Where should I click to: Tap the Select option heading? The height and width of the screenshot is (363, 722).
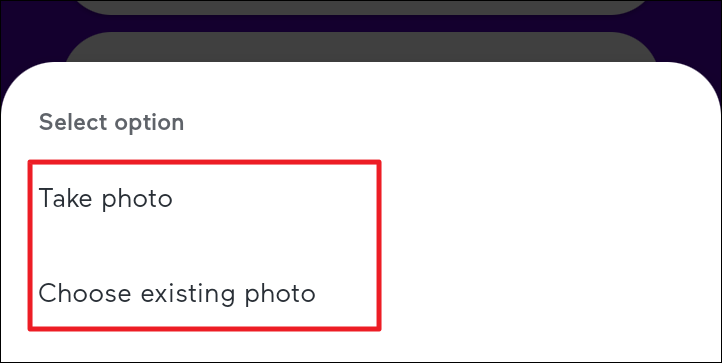click(111, 123)
